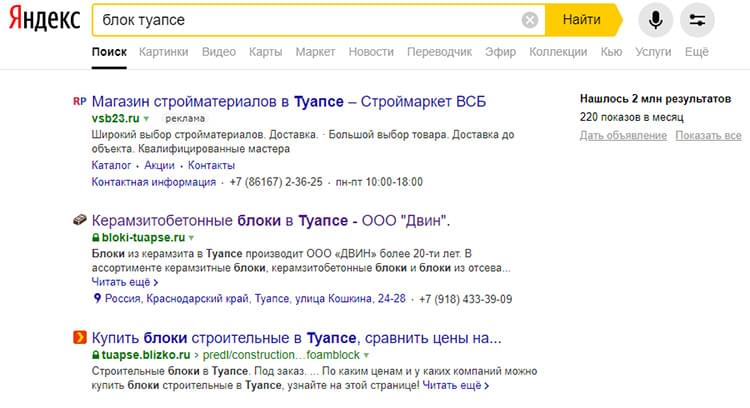Open the Кью tab
This screenshot has height=408, width=750.
pyautogui.click(x=611, y=52)
